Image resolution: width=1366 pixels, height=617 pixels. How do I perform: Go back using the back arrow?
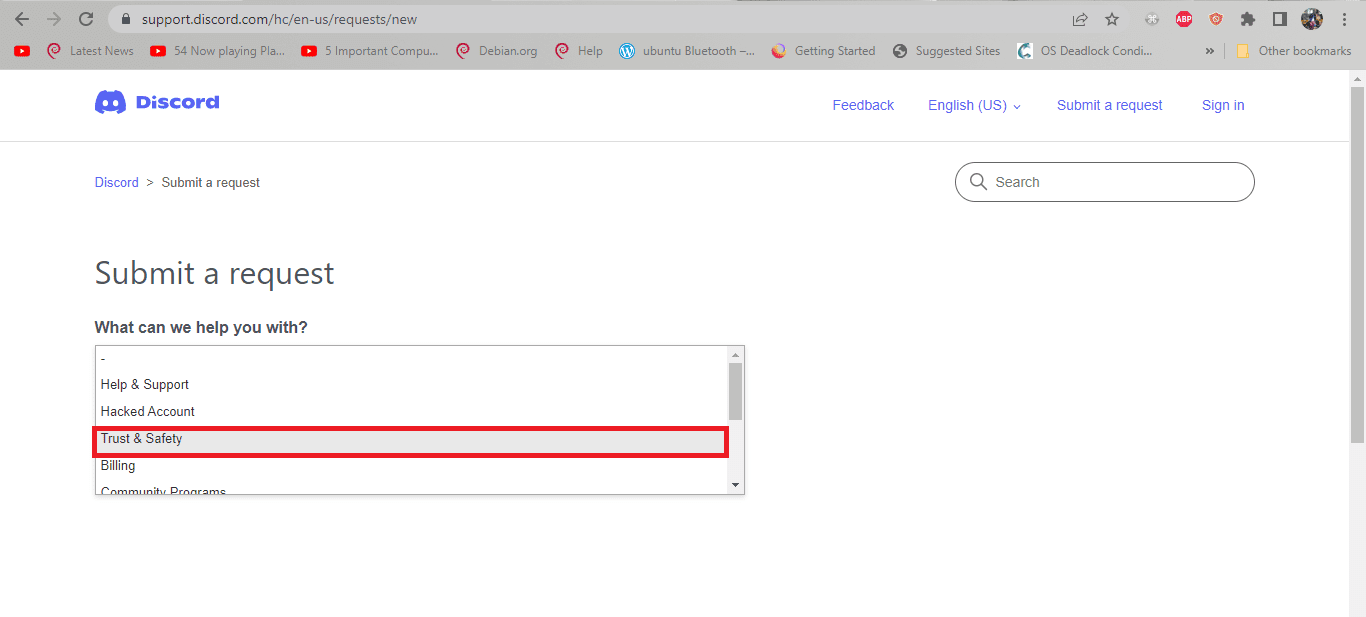coord(22,19)
